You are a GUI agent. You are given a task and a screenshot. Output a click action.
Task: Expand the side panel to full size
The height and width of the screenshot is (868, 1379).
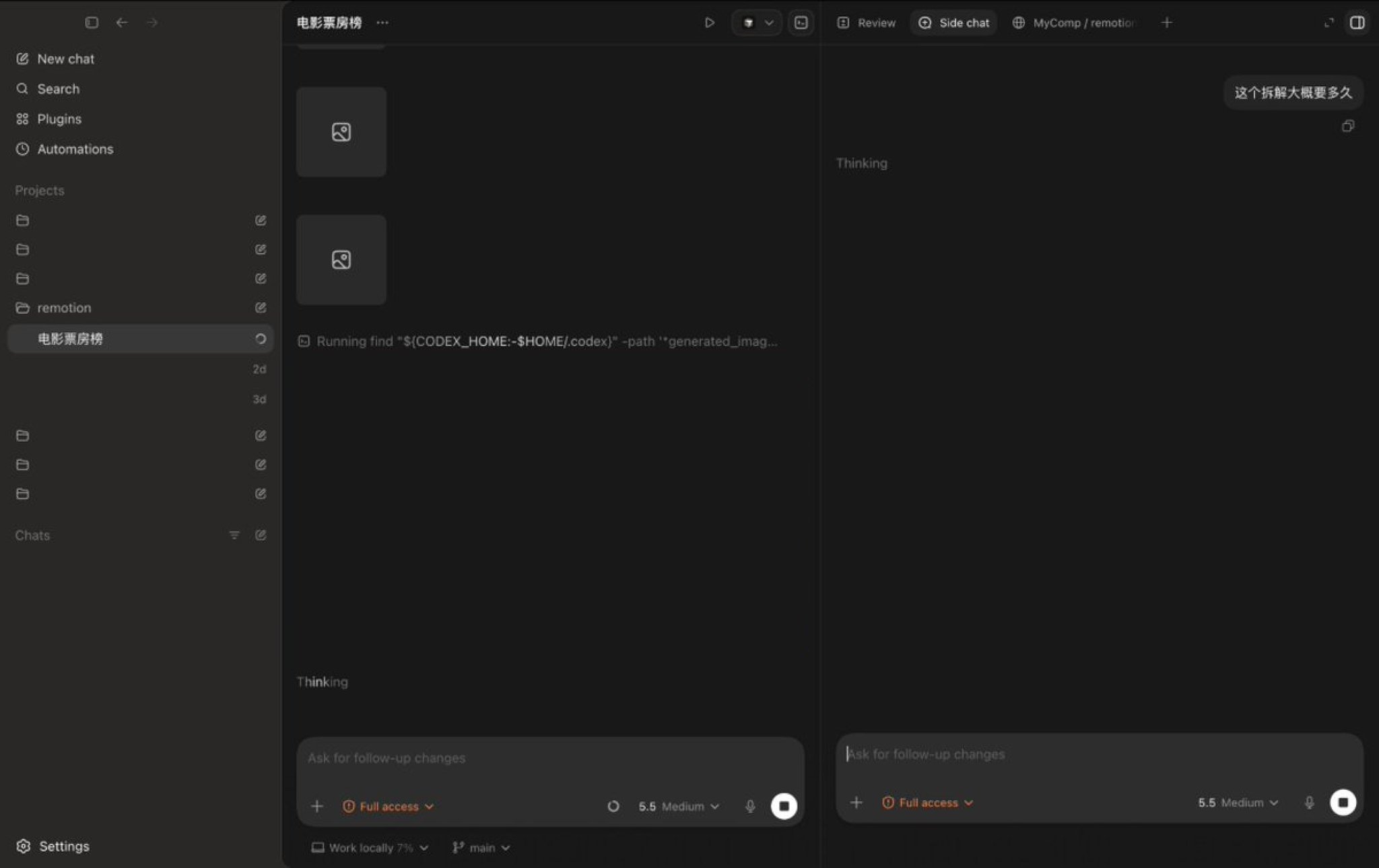tap(1328, 23)
